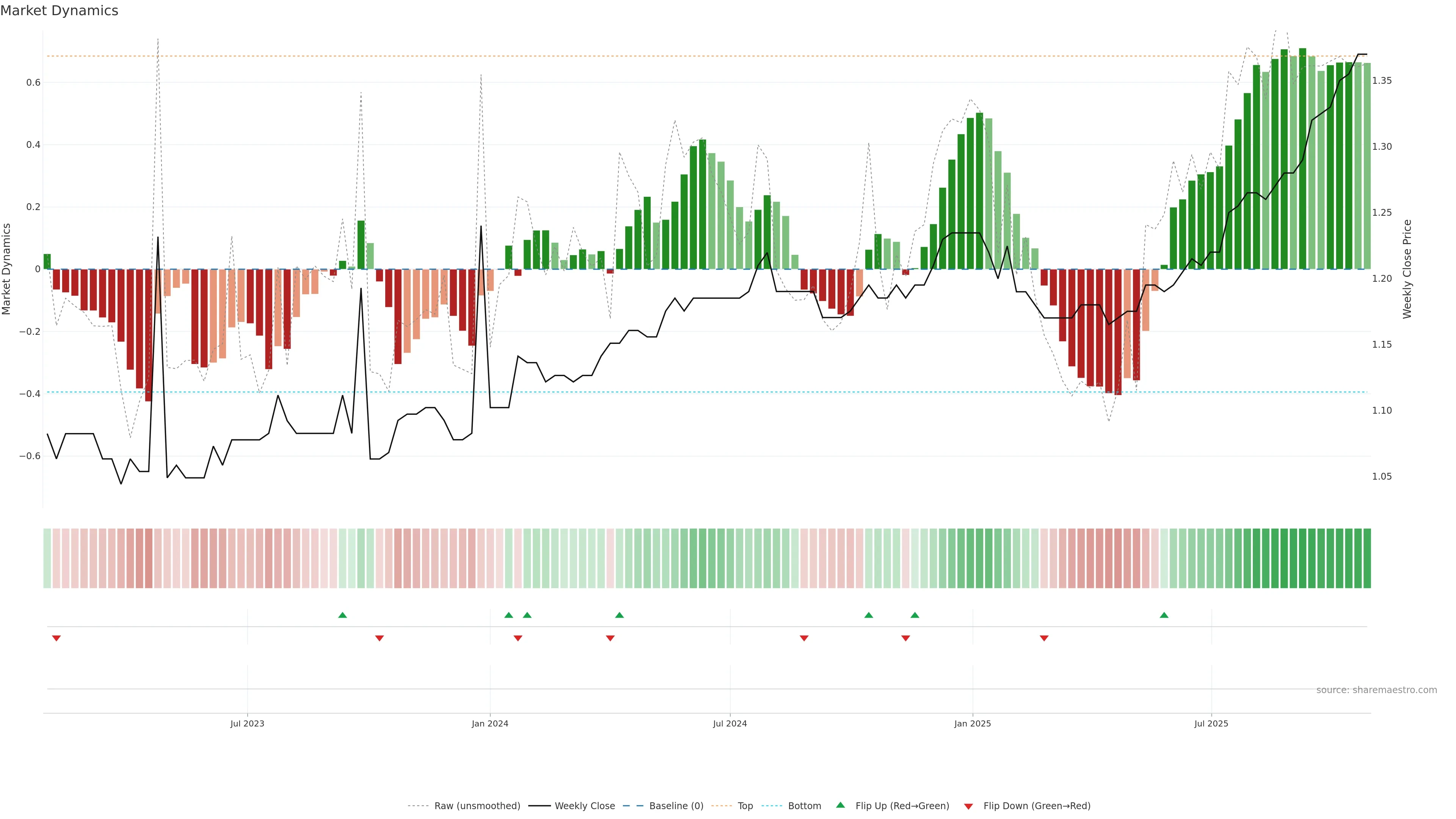
Task: Click the leftmost green flip-up triangle marker
Action: 342,615
